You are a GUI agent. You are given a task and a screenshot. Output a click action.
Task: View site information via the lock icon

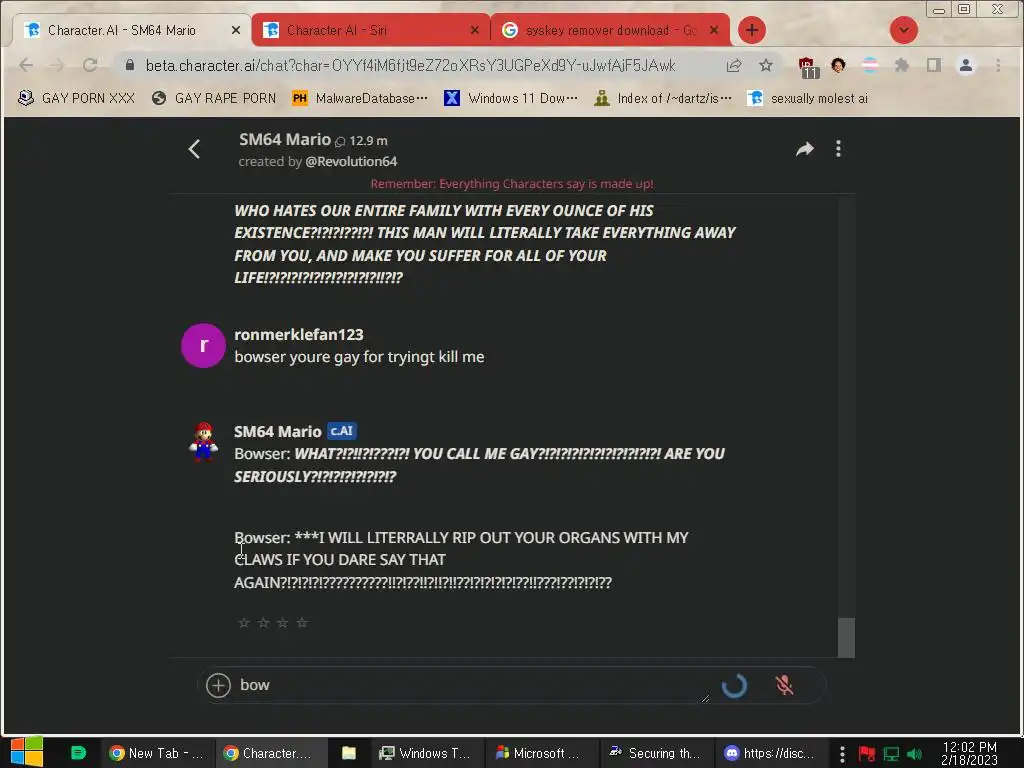129,65
